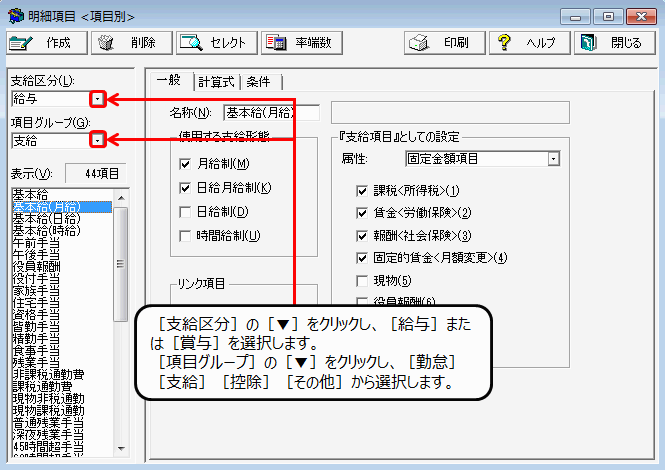Click the 率端数 toolbar icon
The height and width of the screenshot is (470, 665).
click(x=276, y=43)
